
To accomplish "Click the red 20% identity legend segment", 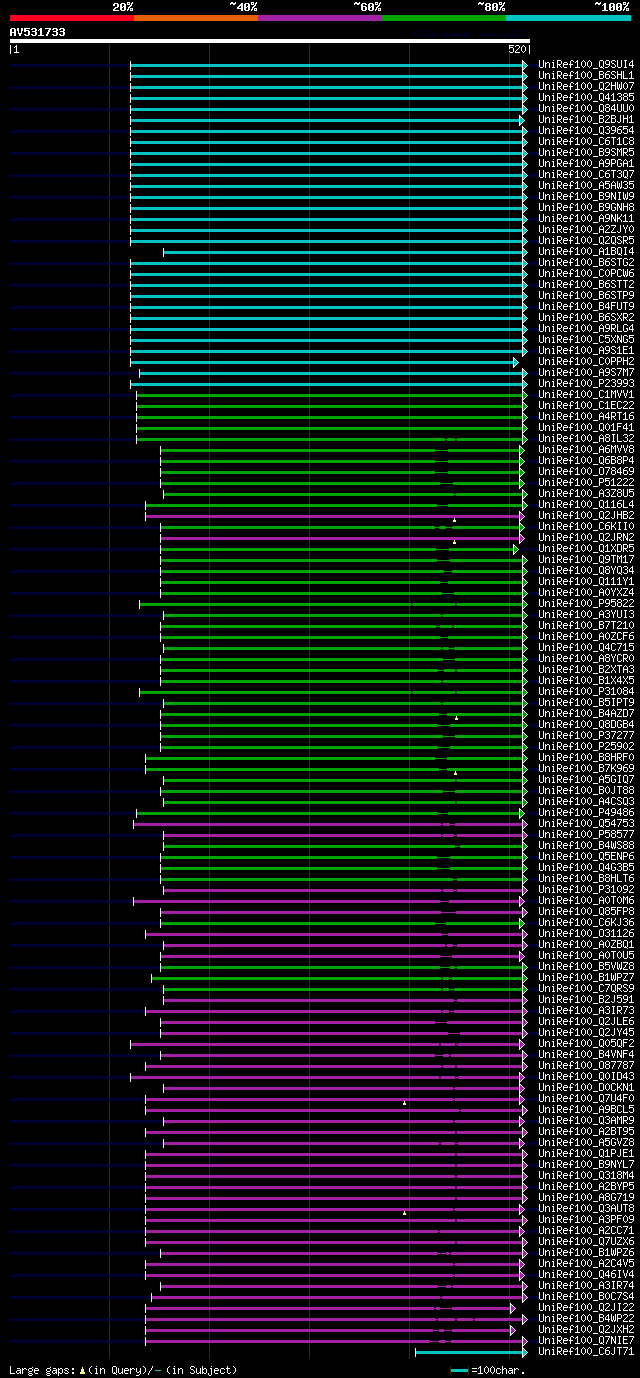I will (71, 18).
